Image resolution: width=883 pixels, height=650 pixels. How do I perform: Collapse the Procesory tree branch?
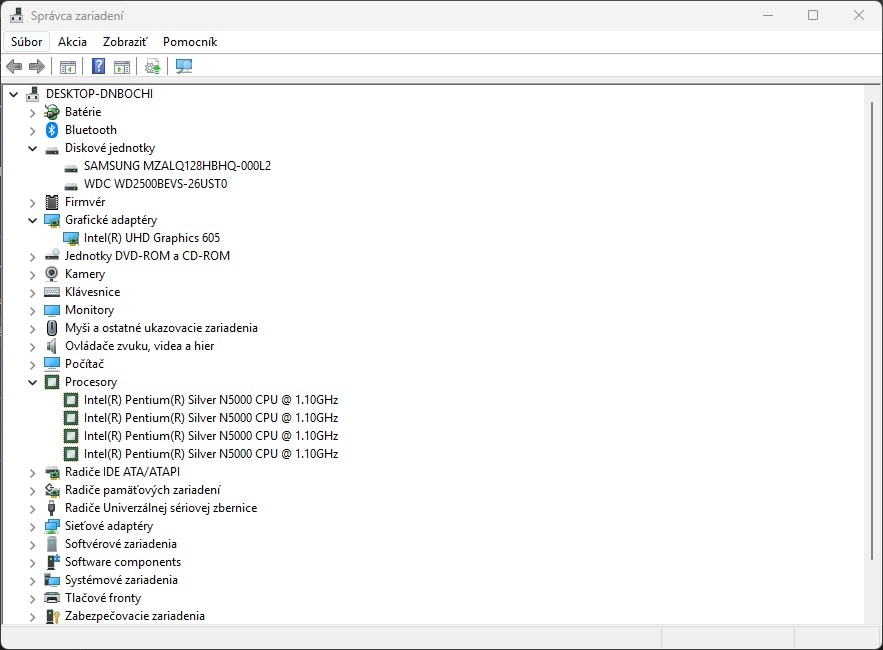31,381
